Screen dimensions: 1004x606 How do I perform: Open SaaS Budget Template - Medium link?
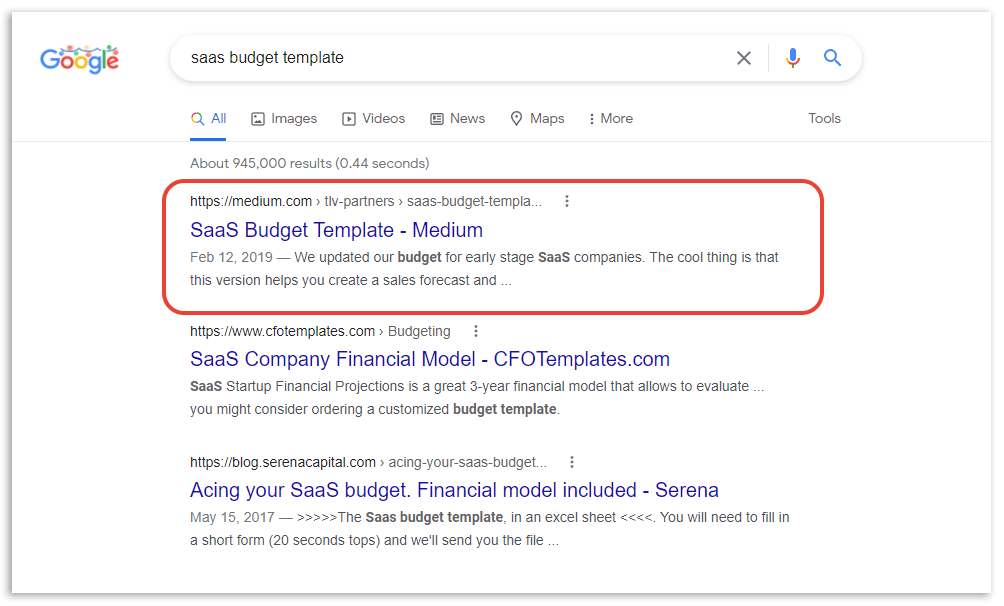(336, 230)
